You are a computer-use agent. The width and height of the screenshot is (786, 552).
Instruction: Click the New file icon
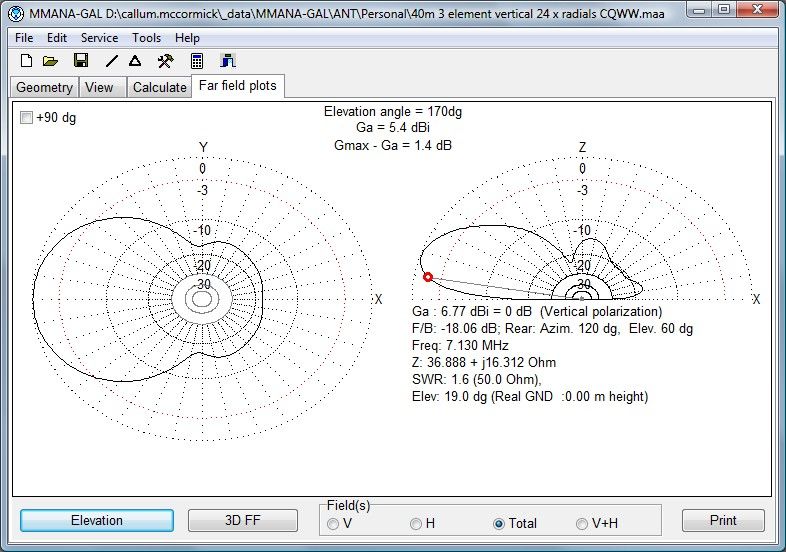point(27,61)
